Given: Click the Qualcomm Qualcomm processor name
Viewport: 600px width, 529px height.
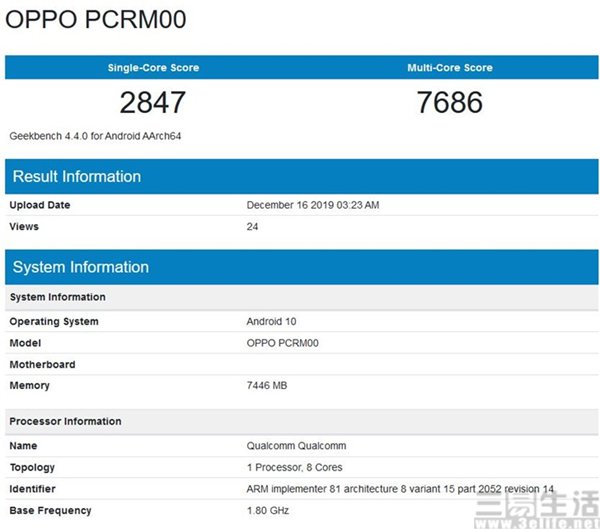Looking at the screenshot, I should pos(296,445).
